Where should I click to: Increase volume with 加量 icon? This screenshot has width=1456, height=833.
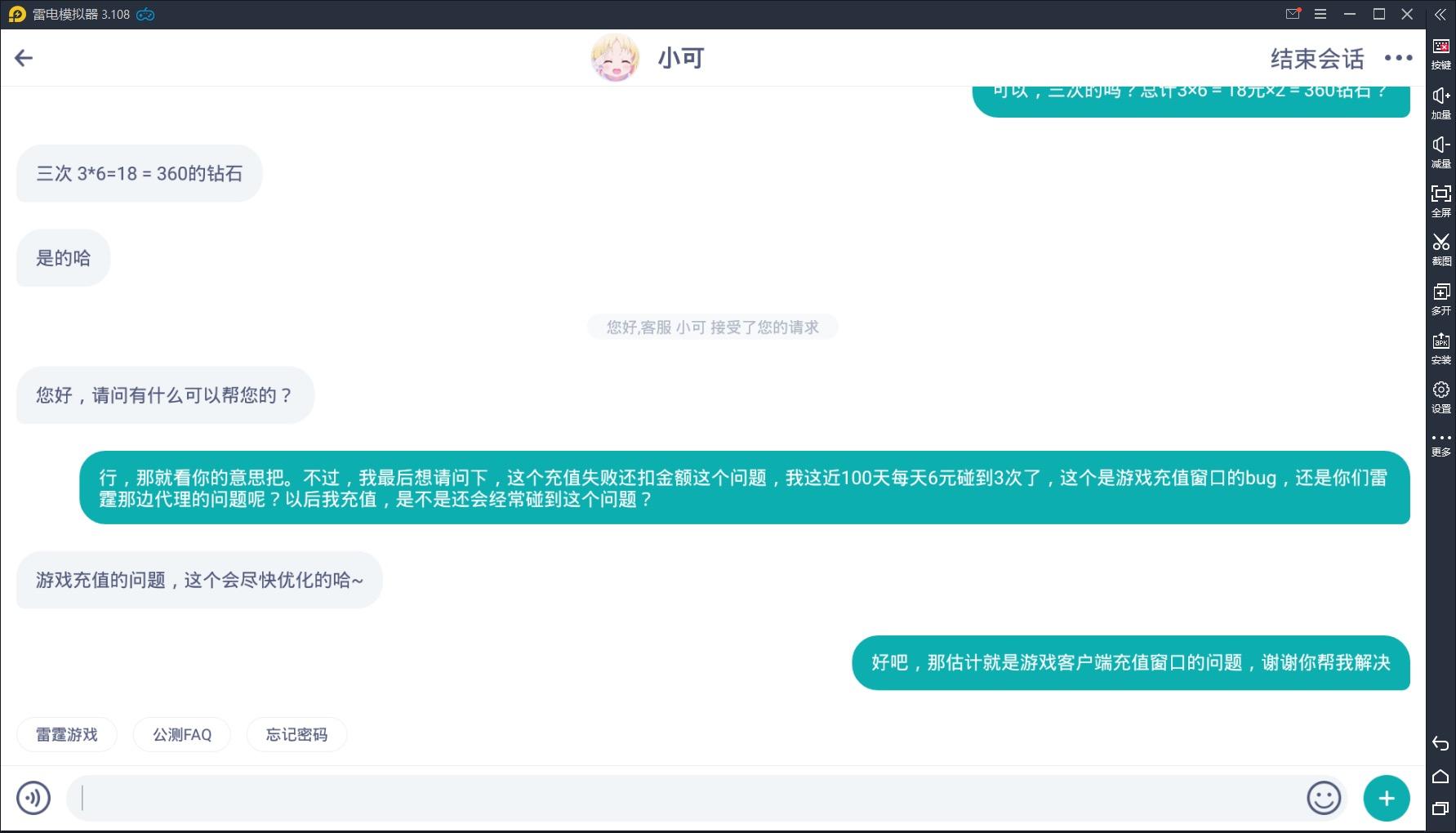click(1441, 104)
